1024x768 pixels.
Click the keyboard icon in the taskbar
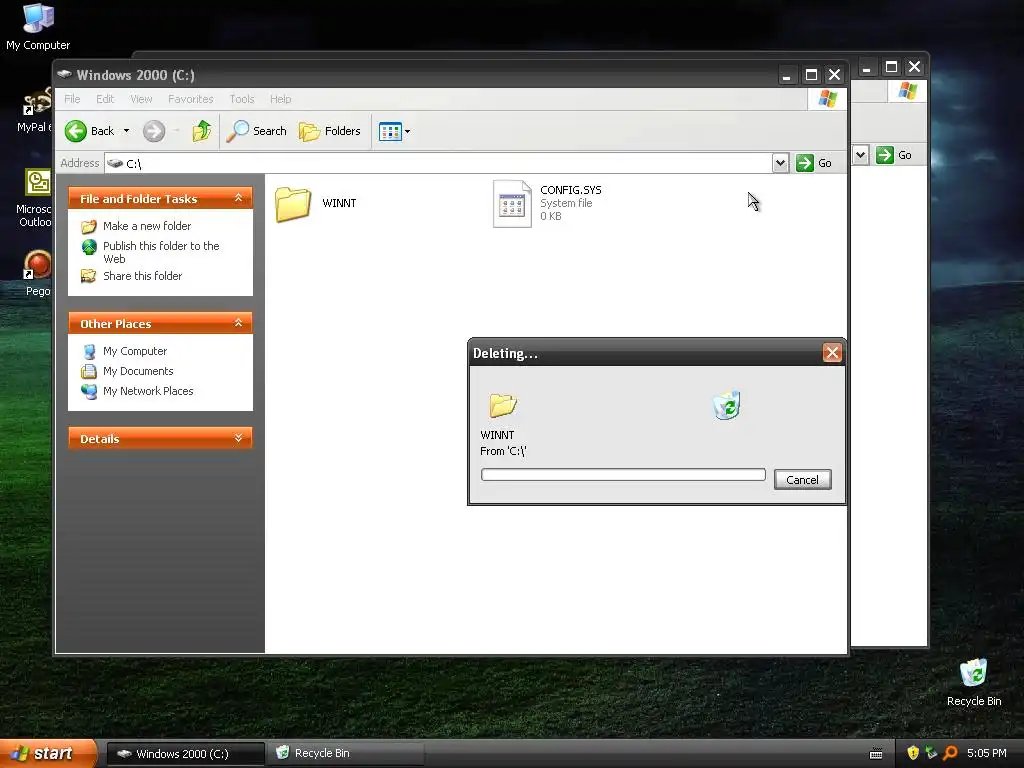[x=876, y=754]
